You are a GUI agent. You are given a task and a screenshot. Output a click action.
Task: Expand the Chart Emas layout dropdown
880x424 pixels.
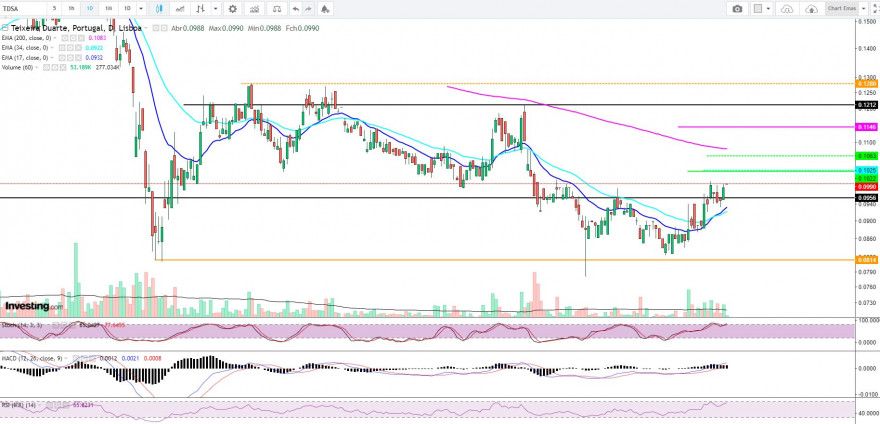pyautogui.click(x=863, y=9)
